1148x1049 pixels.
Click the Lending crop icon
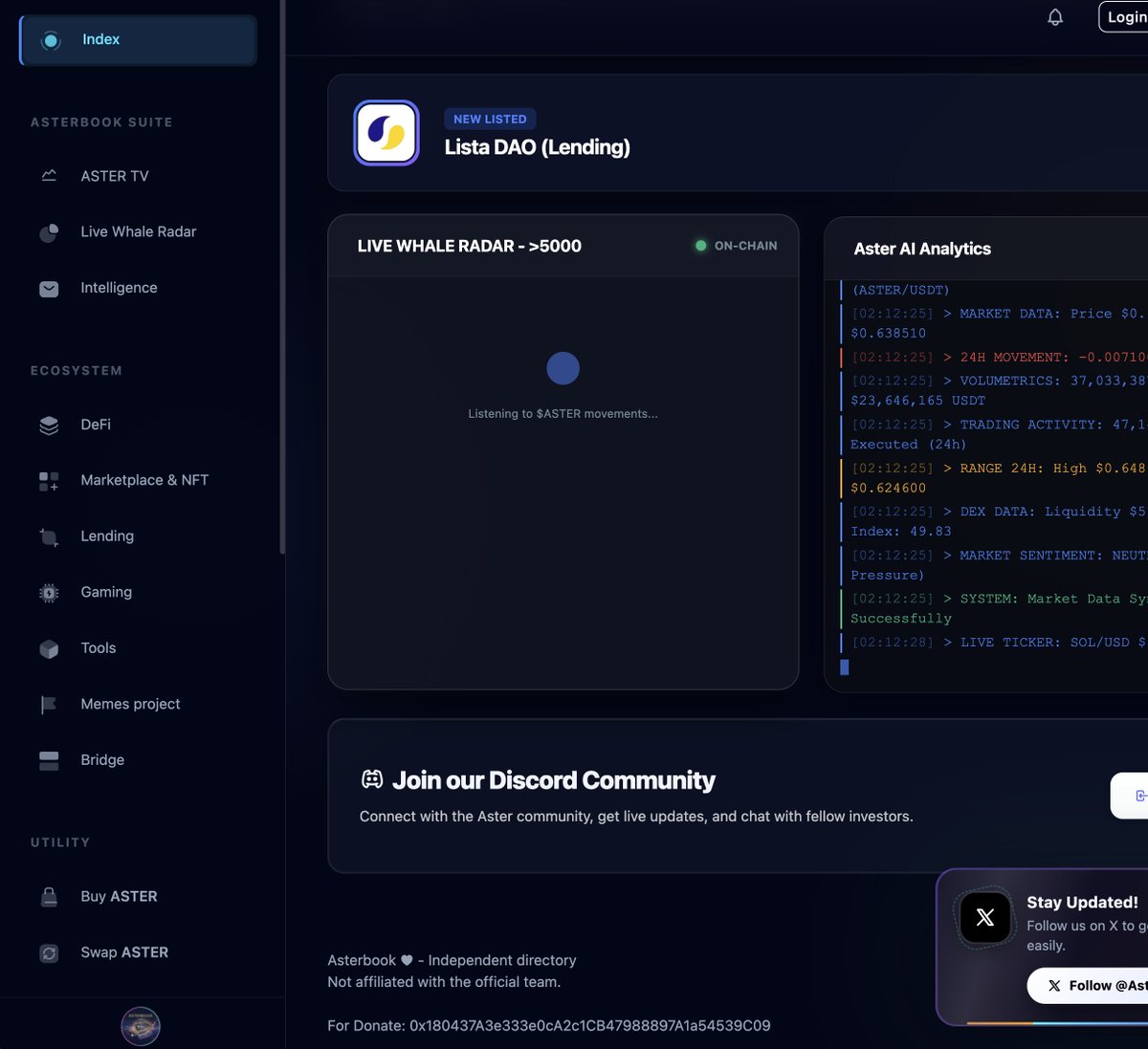49,536
